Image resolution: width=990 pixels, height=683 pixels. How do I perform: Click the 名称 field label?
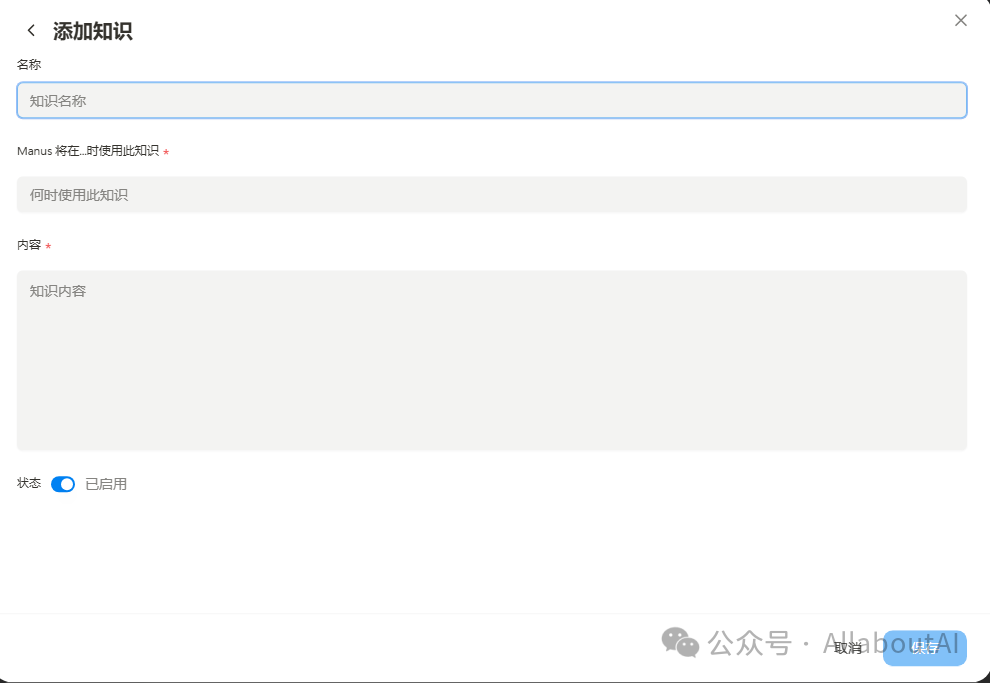pyautogui.click(x=29, y=64)
